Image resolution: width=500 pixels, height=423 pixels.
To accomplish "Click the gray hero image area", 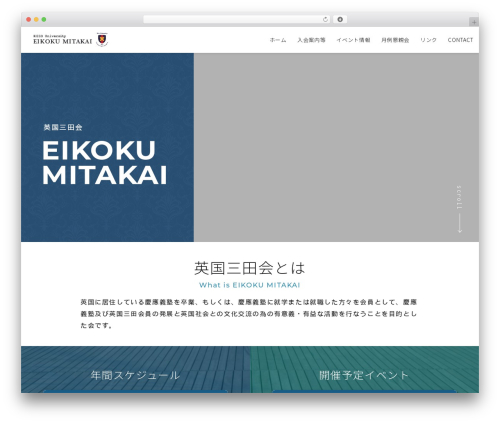I will pos(336,147).
